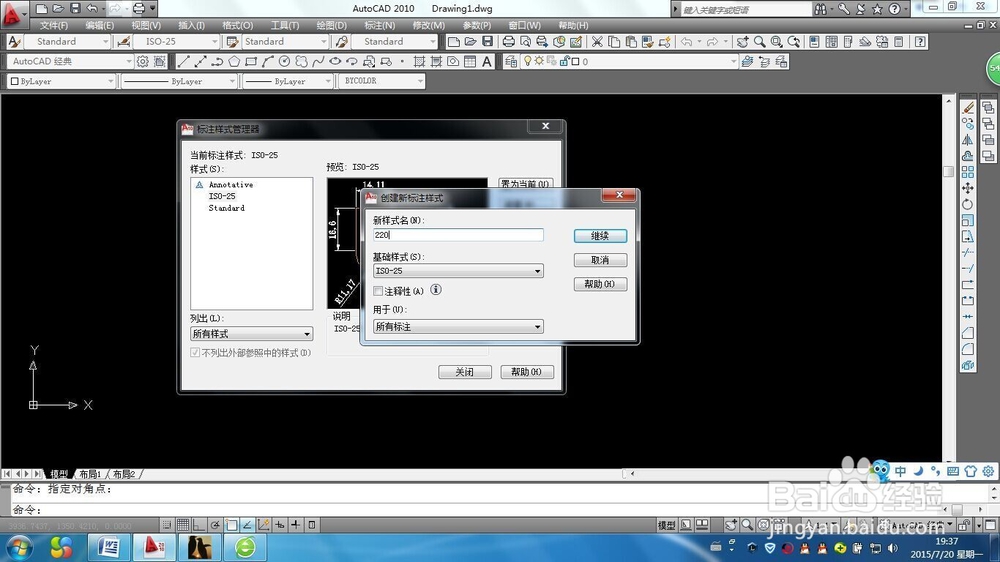The height and width of the screenshot is (562, 1000).
Task: Enable the 注释性 (Annotative) checkbox
Action: point(378,291)
